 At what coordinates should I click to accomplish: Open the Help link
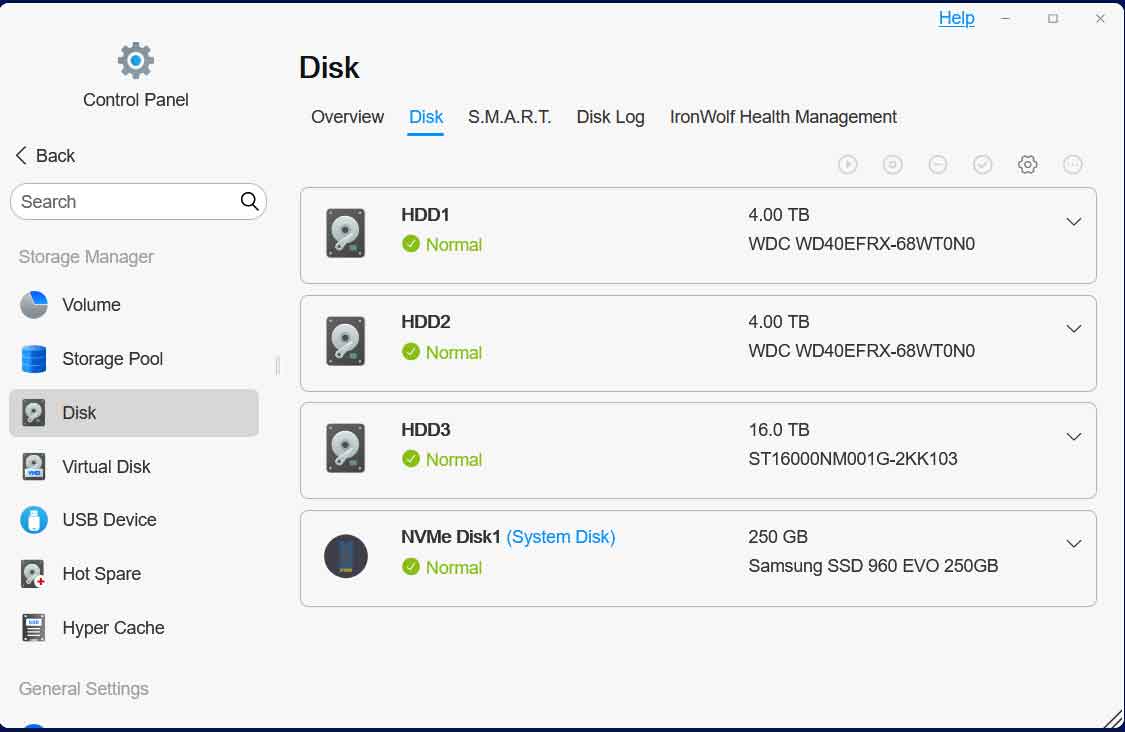(956, 18)
